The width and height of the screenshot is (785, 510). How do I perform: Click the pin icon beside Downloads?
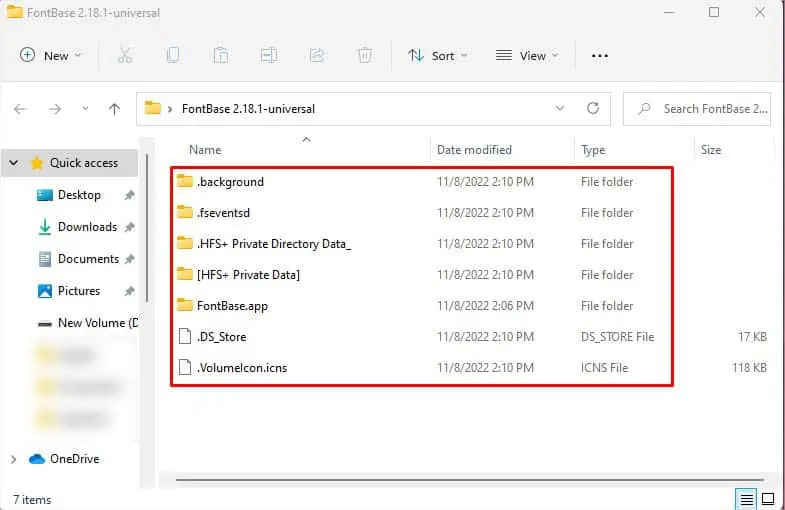coord(130,227)
